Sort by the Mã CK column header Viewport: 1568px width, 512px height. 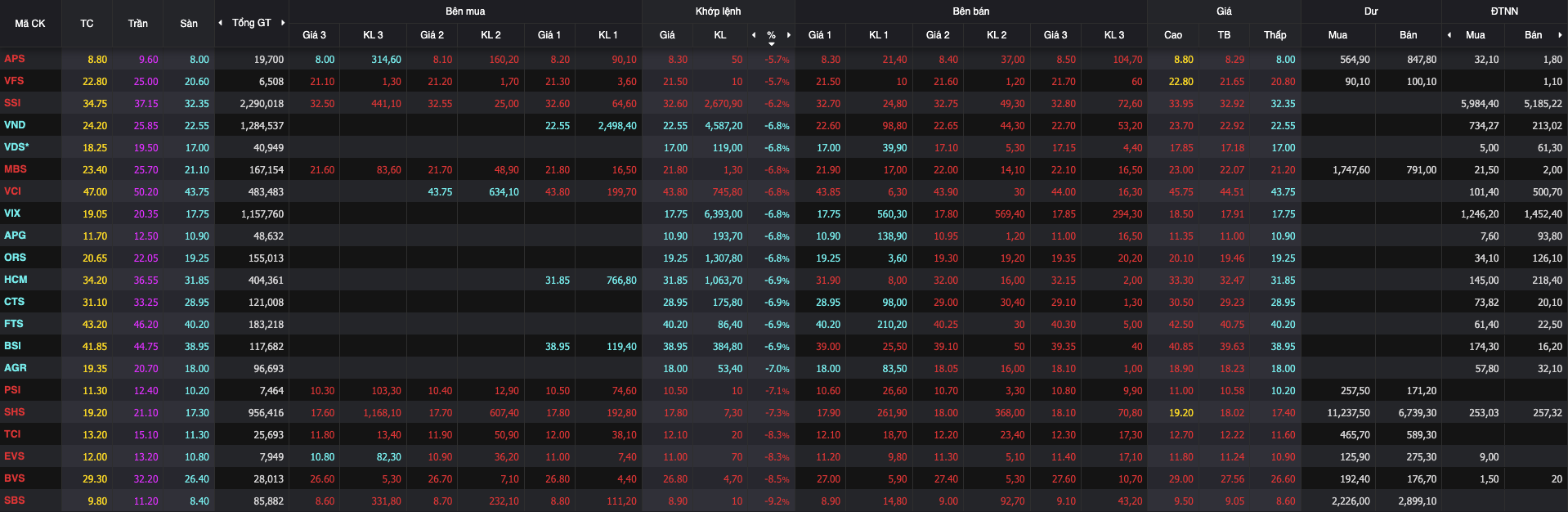[x=30, y=24]
